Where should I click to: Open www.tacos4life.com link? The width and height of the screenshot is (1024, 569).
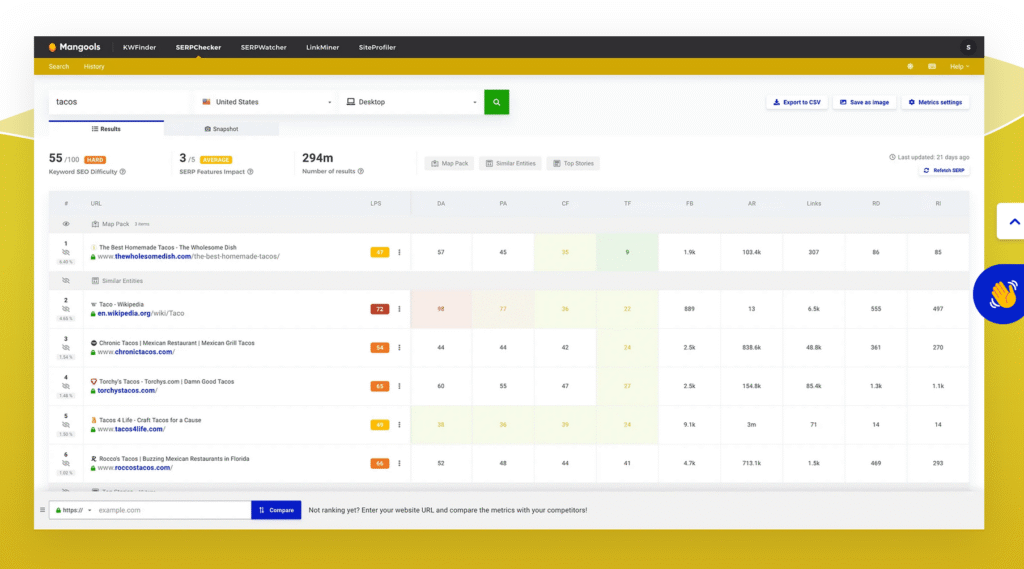[x=131, y=429]
